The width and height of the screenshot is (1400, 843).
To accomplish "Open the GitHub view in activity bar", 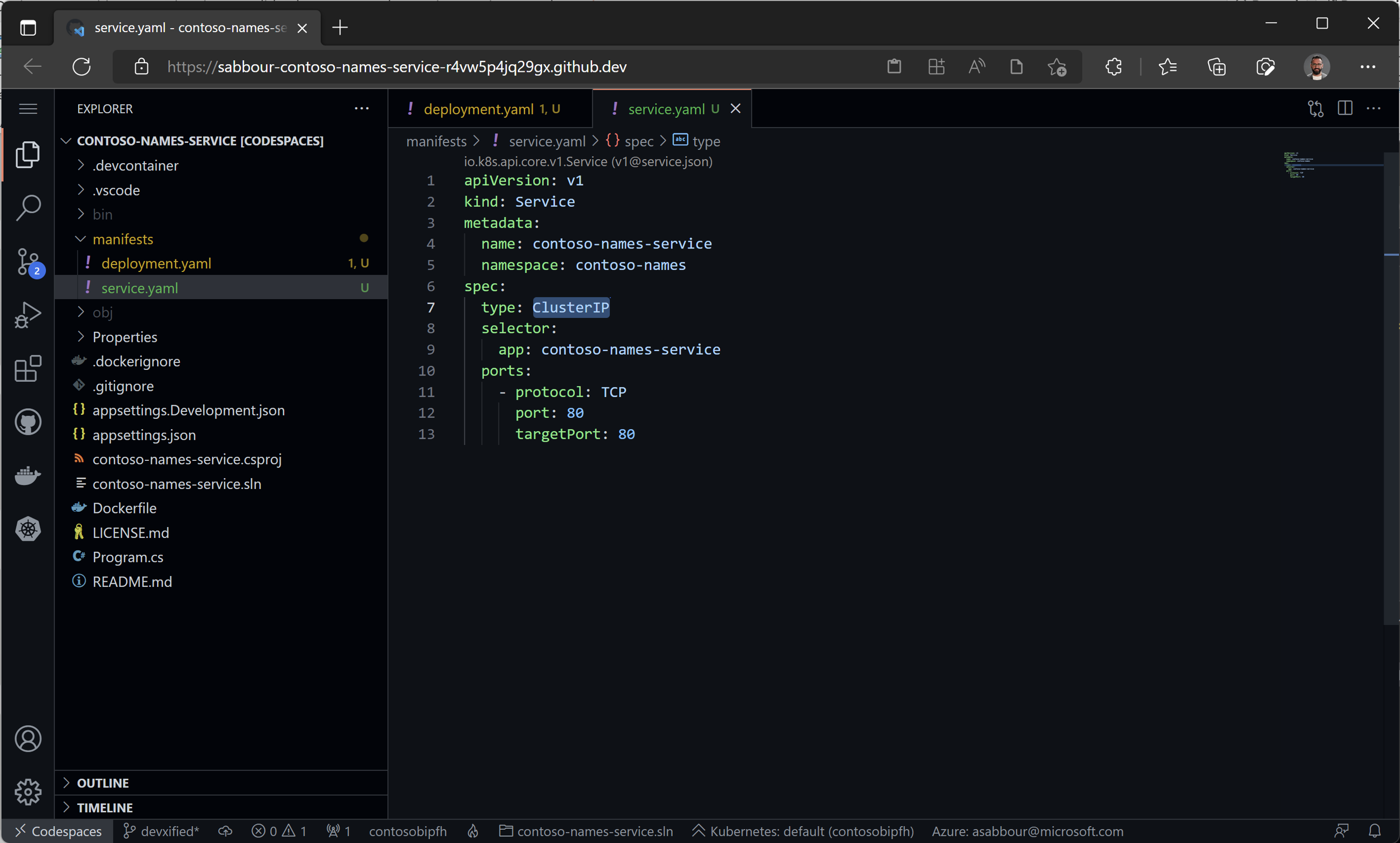I will (x=28, y=422).
